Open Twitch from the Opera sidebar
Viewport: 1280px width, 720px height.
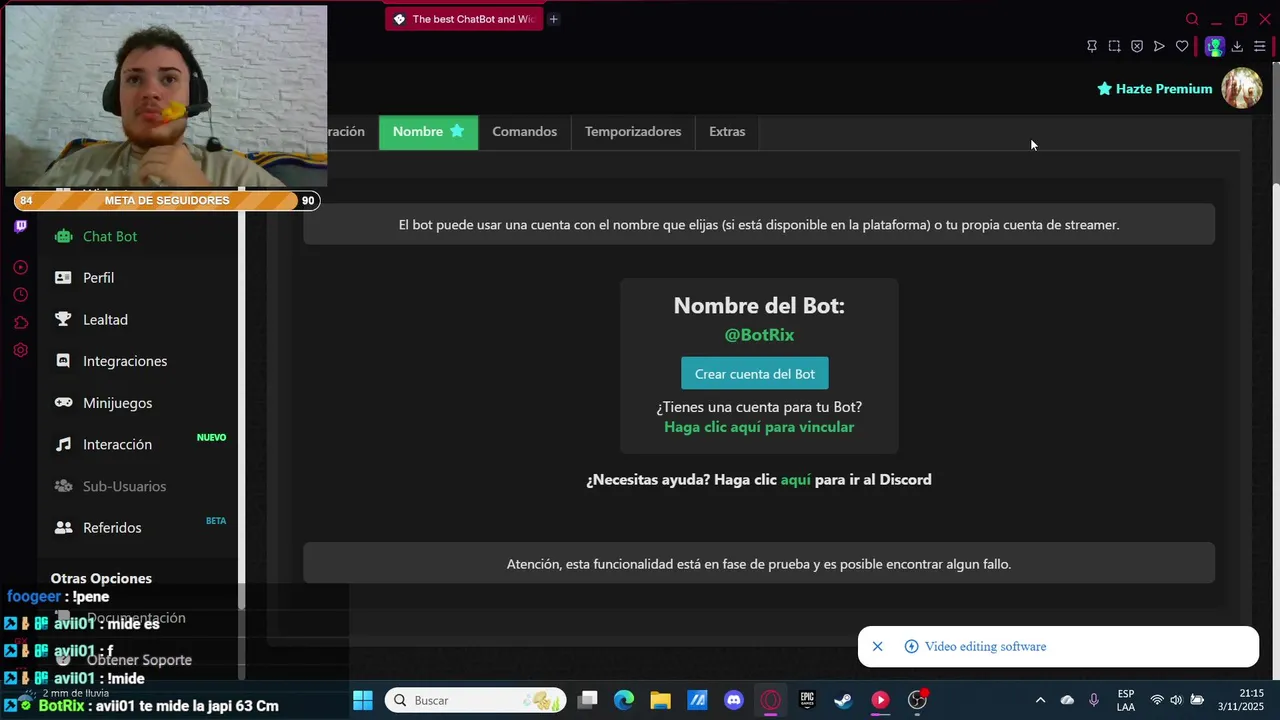[x=20, y=227]
